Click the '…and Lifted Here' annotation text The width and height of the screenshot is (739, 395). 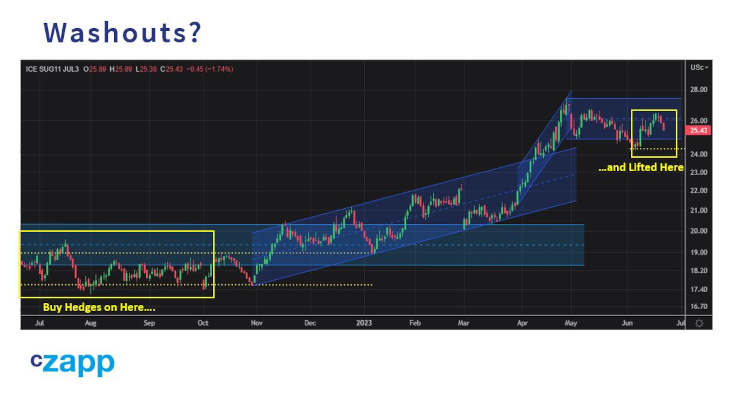(640, 167)
